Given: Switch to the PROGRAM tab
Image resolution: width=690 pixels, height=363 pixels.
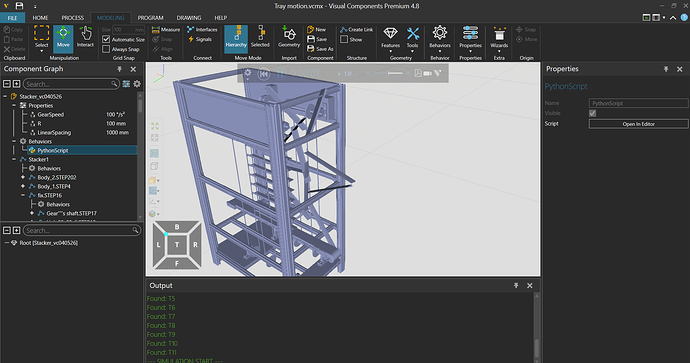Looking at the screenshot, I should (150, 18).
